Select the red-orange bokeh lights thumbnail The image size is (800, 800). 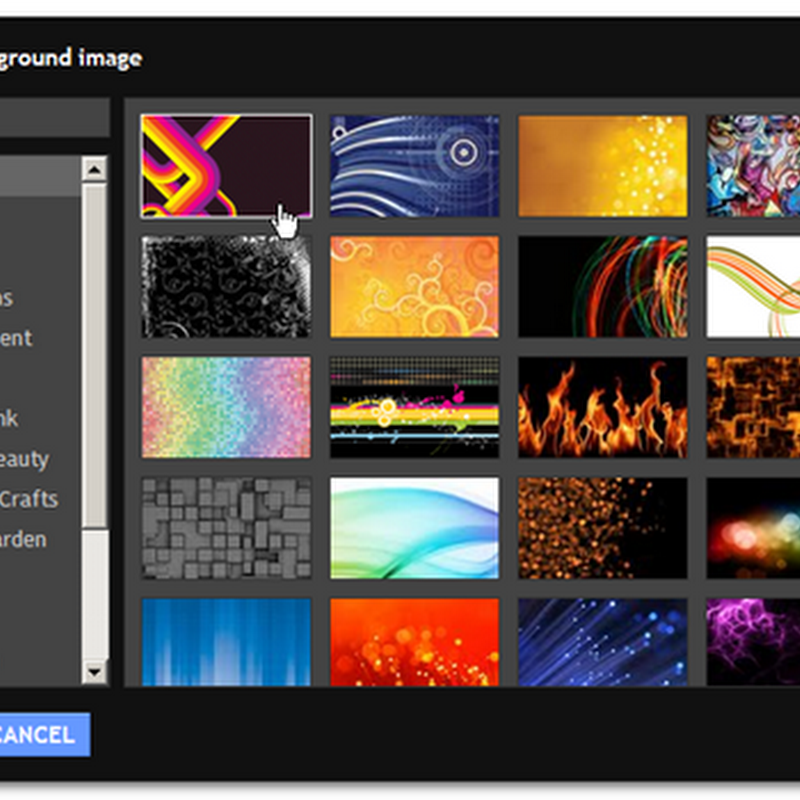pyautogui.click(x=414, y=642)
